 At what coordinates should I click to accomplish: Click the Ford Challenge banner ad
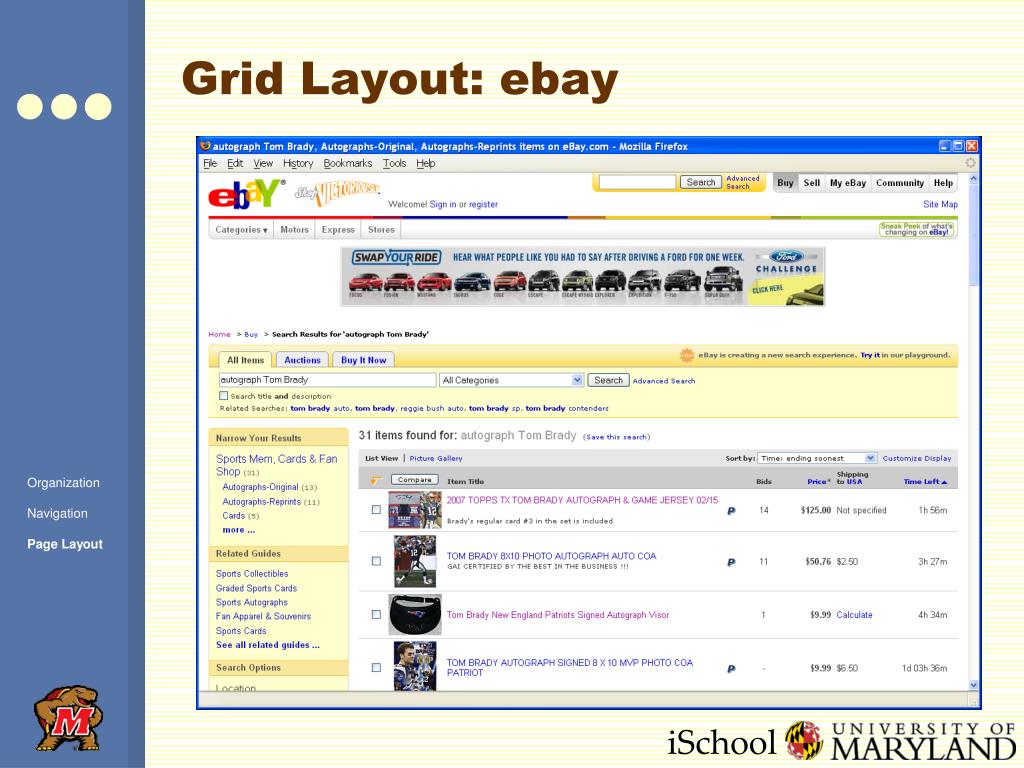pyautogui.click(x=583, y=276)
